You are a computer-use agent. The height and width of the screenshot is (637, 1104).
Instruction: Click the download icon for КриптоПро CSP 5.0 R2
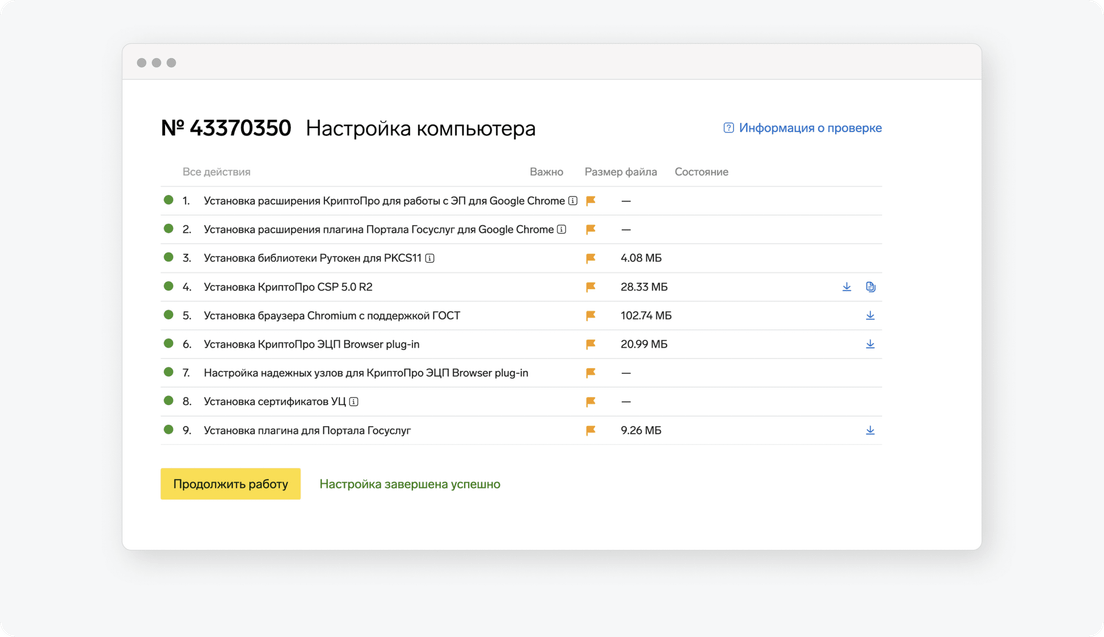pos(847,287)
